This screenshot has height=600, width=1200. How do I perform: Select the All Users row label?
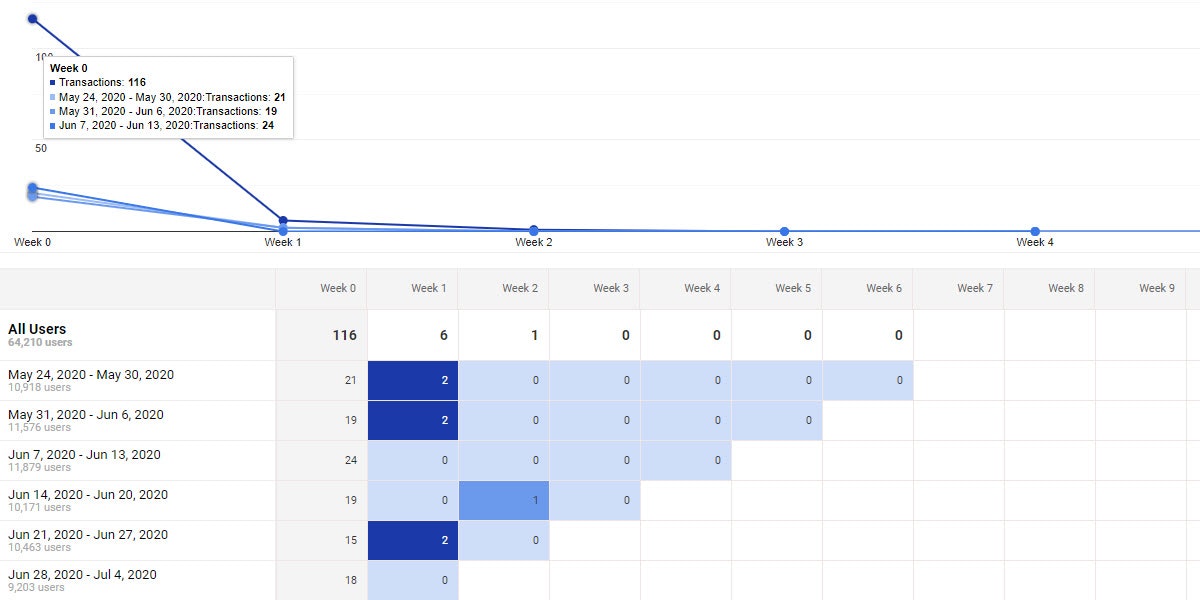(x=37, y=329)
